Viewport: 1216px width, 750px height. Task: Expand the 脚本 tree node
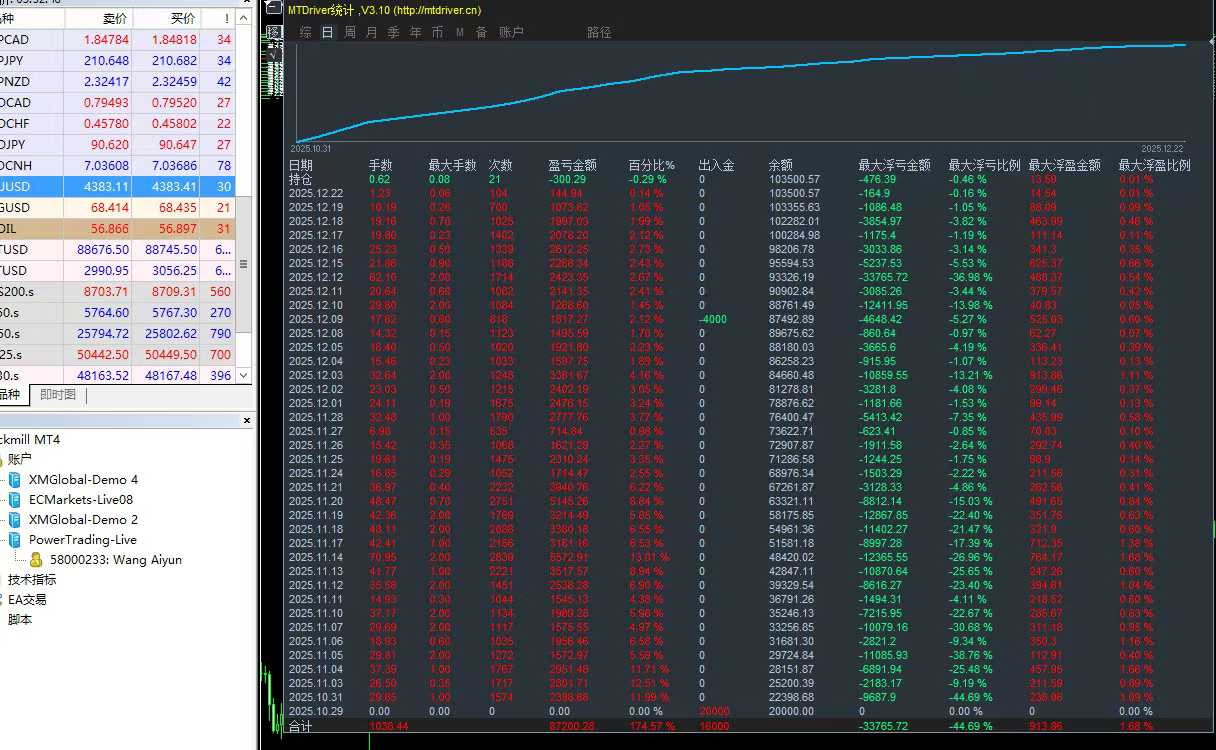pyautogui.click(x=20, y=620)
